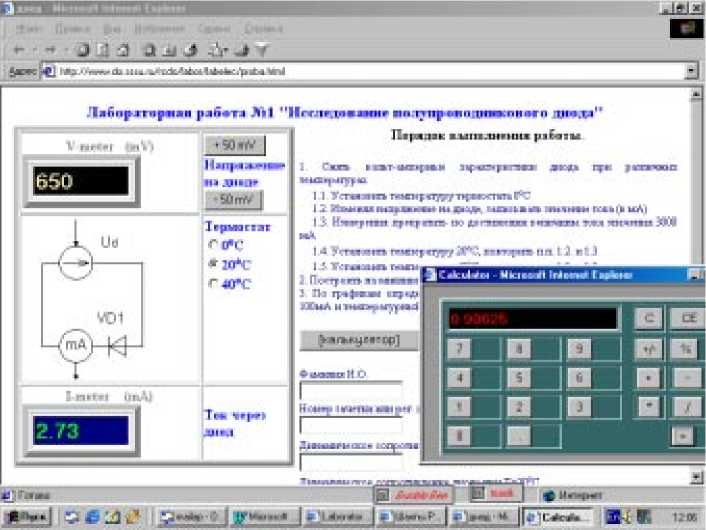Click calculator key 0
This screenshot has width=706, height=530.
coord(459,435)
